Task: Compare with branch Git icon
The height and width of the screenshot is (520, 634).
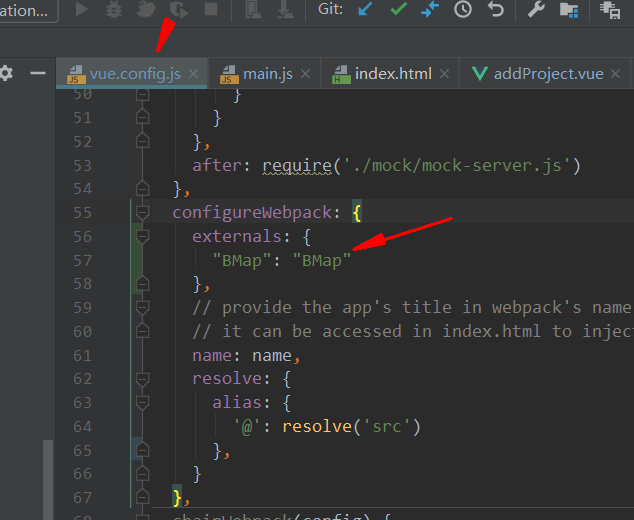Action: click(430, 9)
